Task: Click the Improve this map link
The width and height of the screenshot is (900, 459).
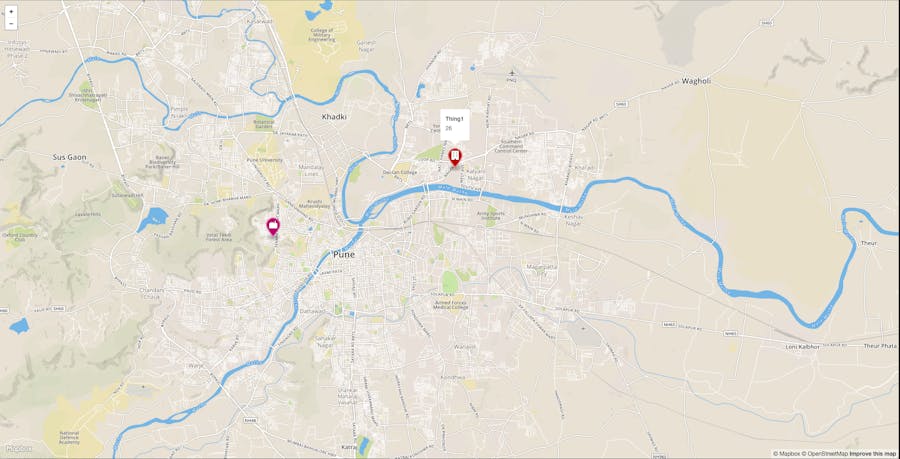Action: coord(873,454)
